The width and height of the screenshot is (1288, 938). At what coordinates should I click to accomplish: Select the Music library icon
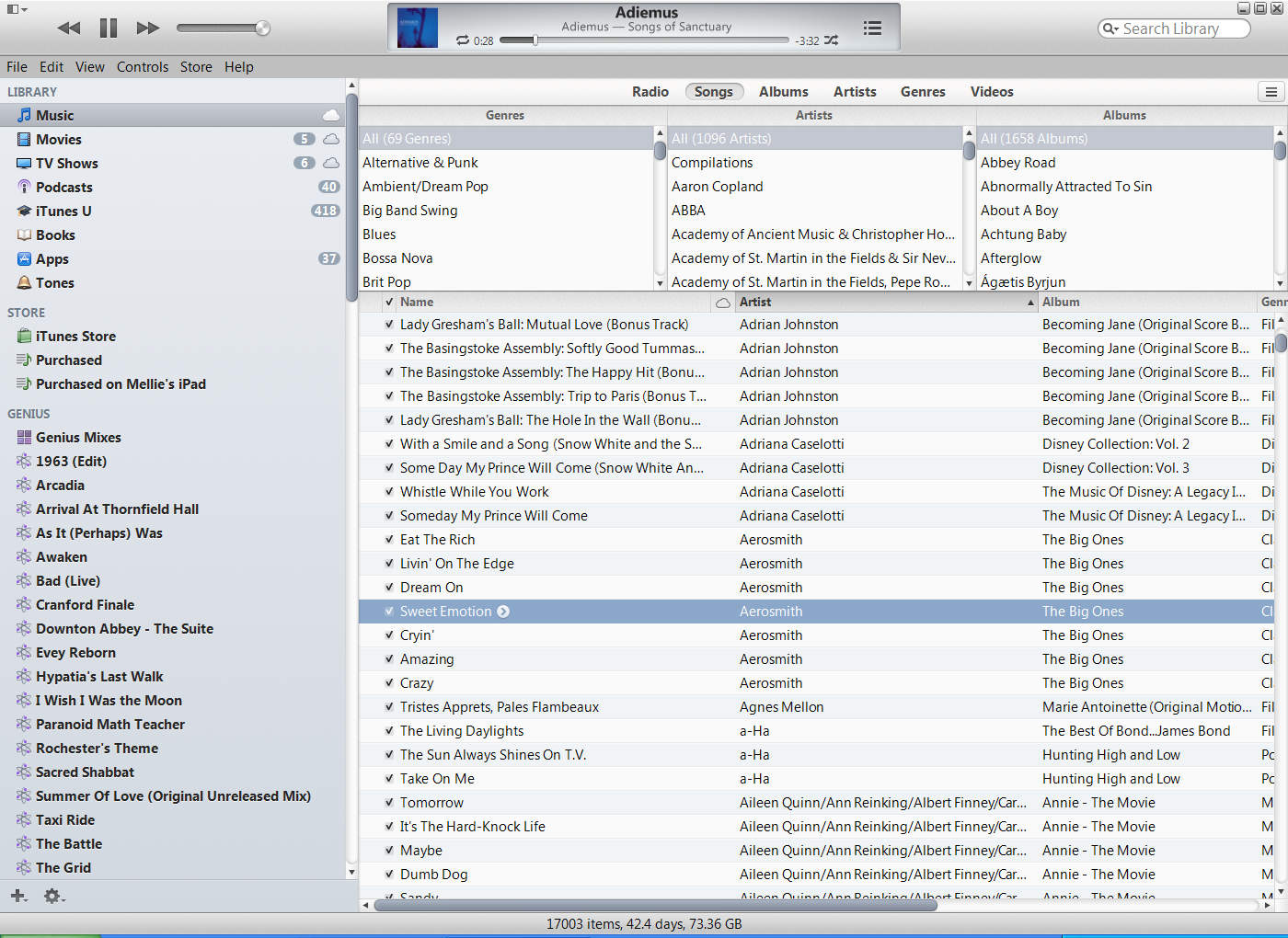(x=25, y=115)
